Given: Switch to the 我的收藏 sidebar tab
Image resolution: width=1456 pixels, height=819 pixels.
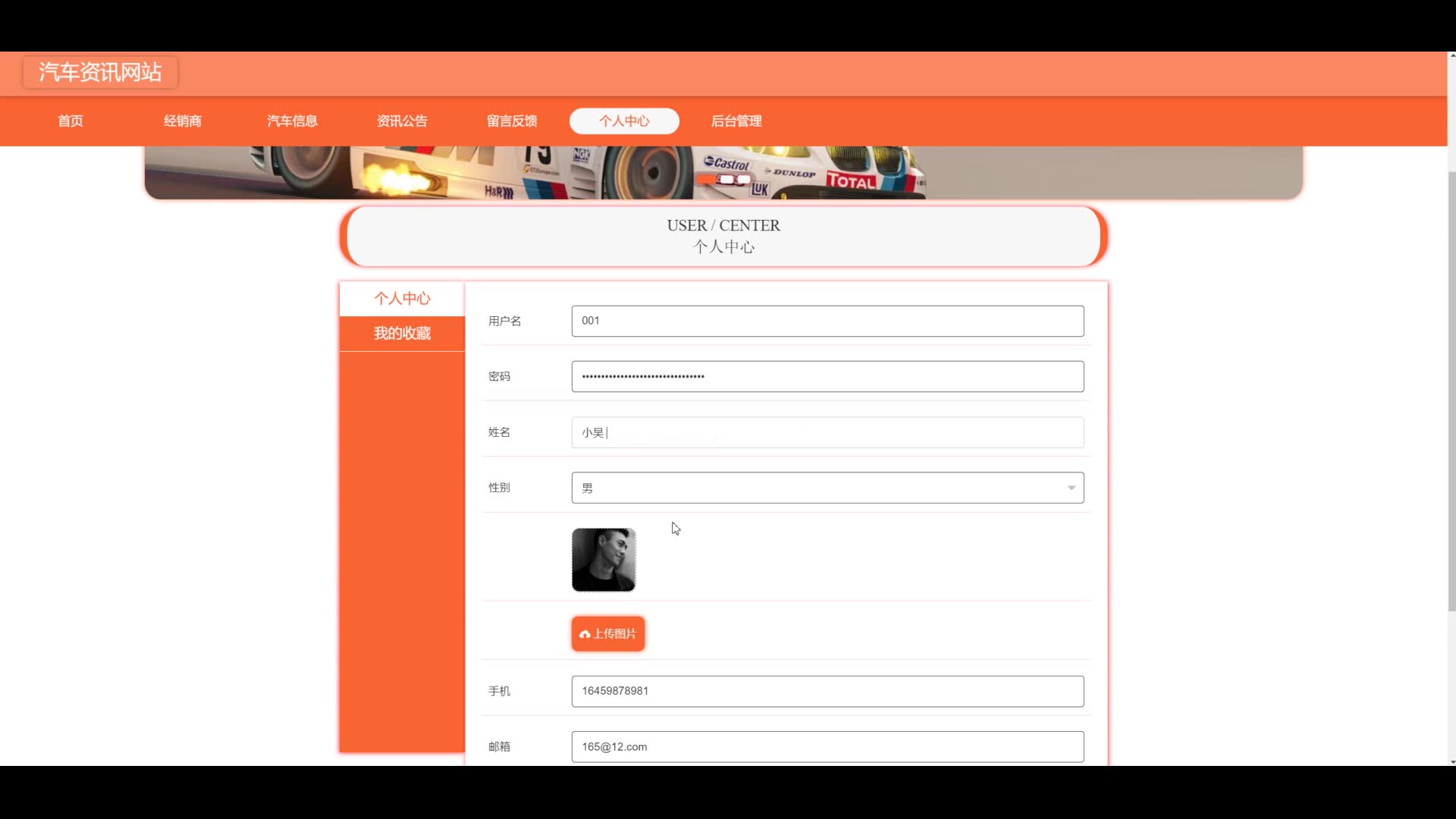Looking at the screenshot, I should pos(402,334).
